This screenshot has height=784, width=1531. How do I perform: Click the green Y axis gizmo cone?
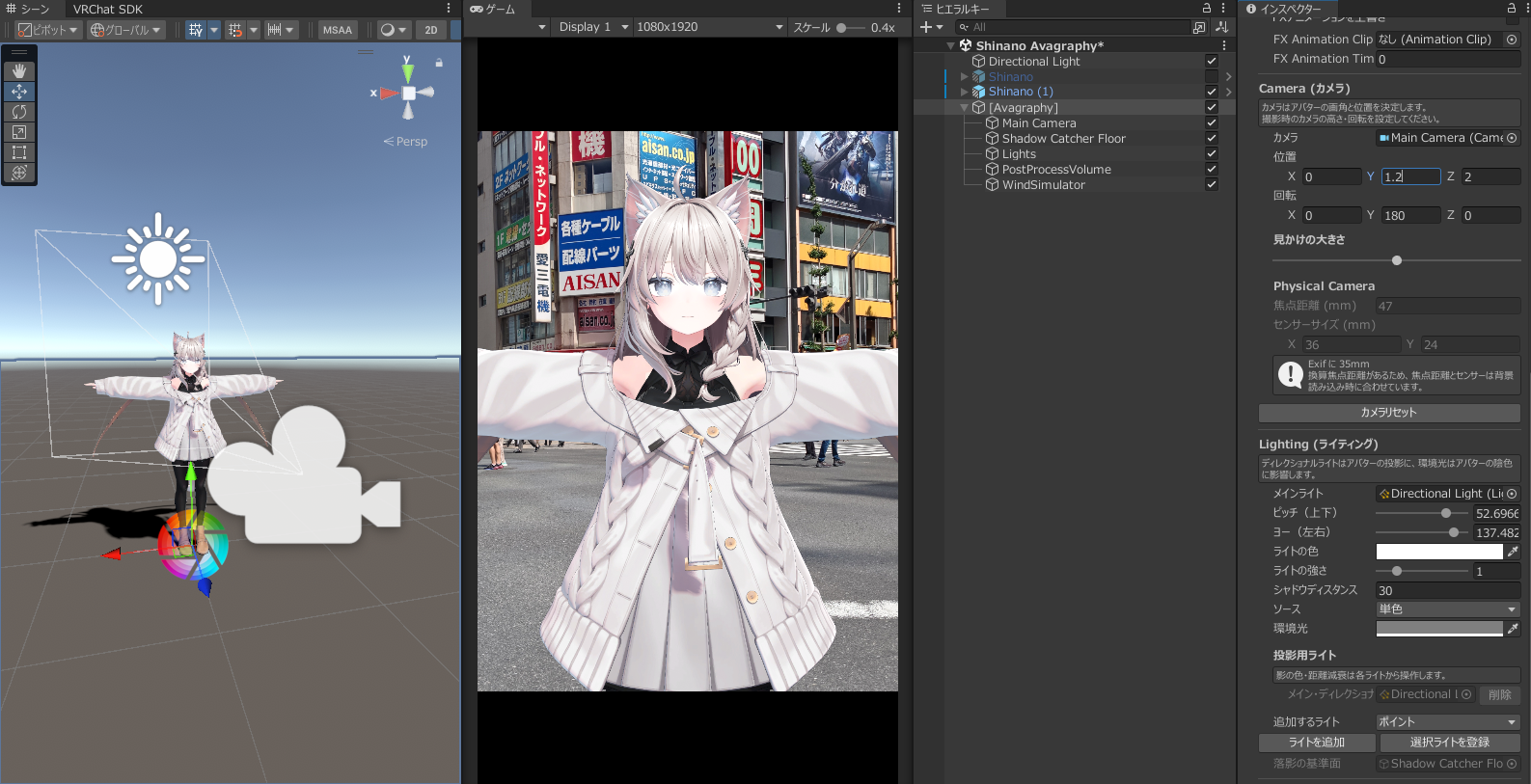[408, 71]
